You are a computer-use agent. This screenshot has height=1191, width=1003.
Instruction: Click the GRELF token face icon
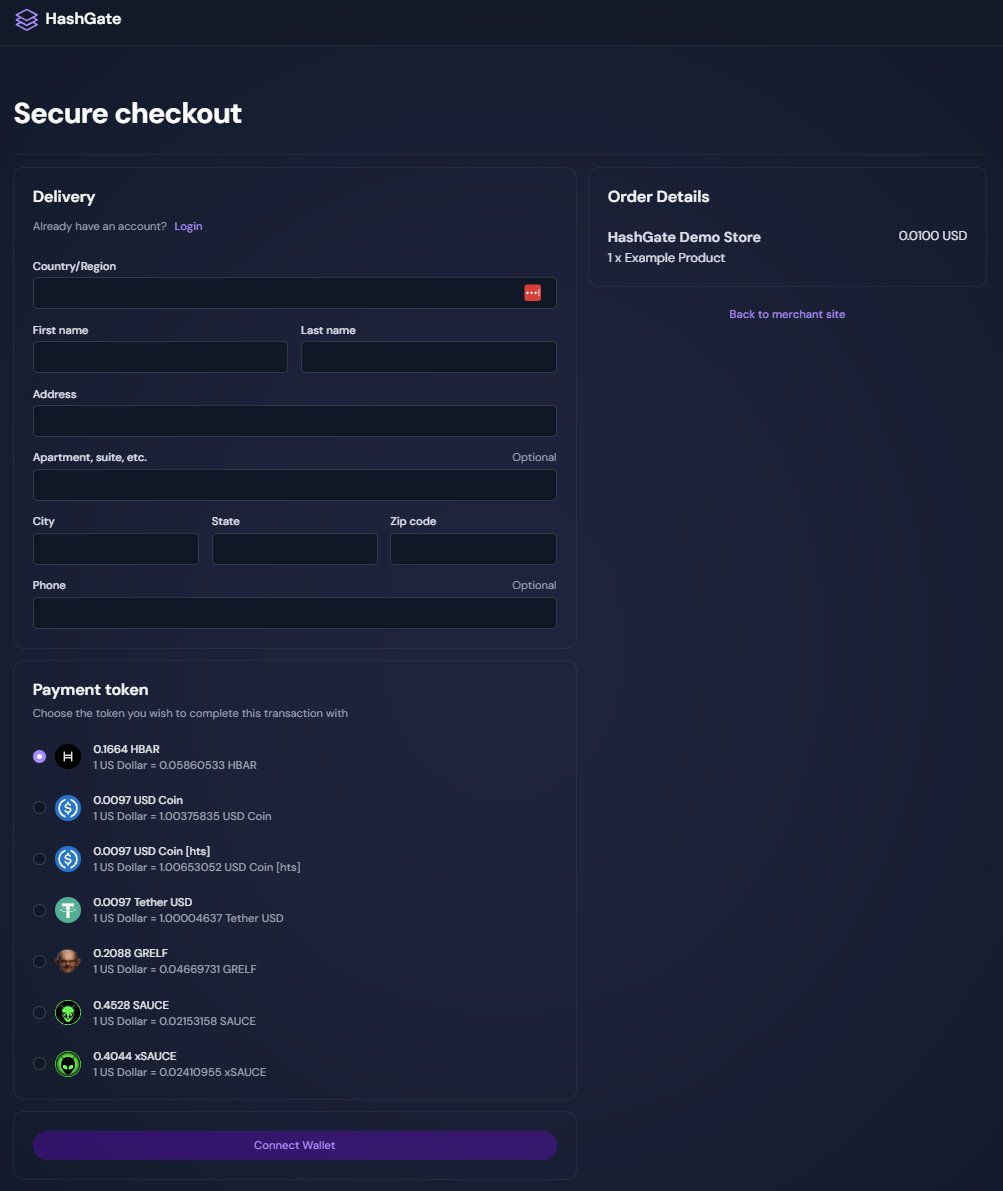[68, 961]
